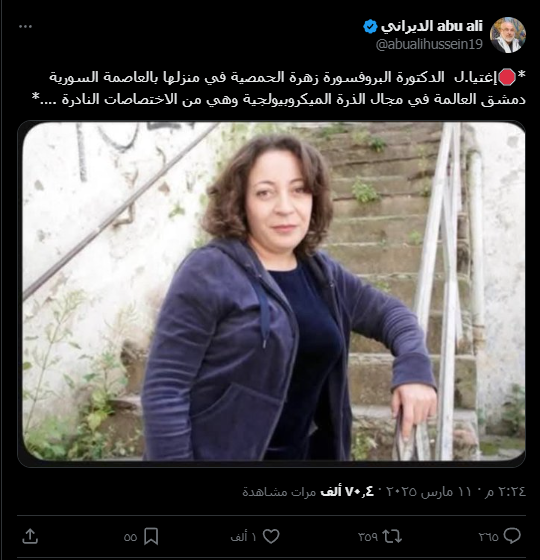Like the post with heart icon
Image resolution: width=540 pixels, height=560 pixels.
(x=271, y=536)
